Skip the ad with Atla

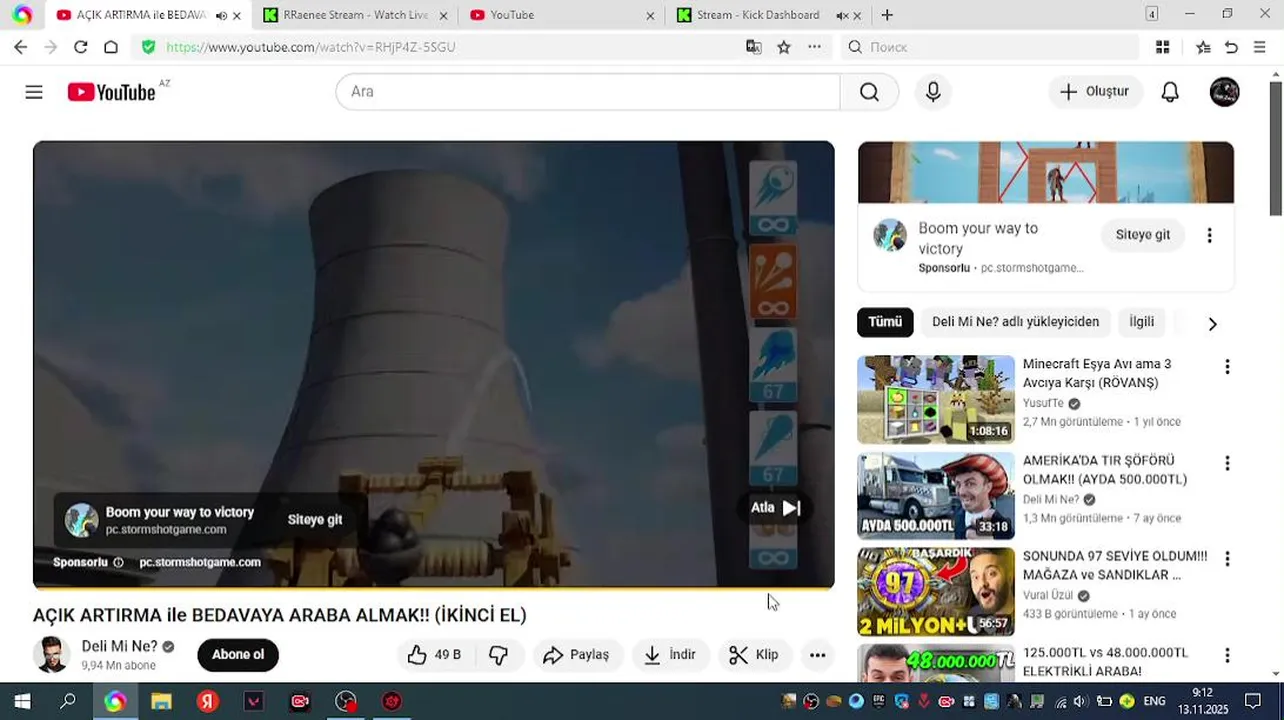point(776,508)
